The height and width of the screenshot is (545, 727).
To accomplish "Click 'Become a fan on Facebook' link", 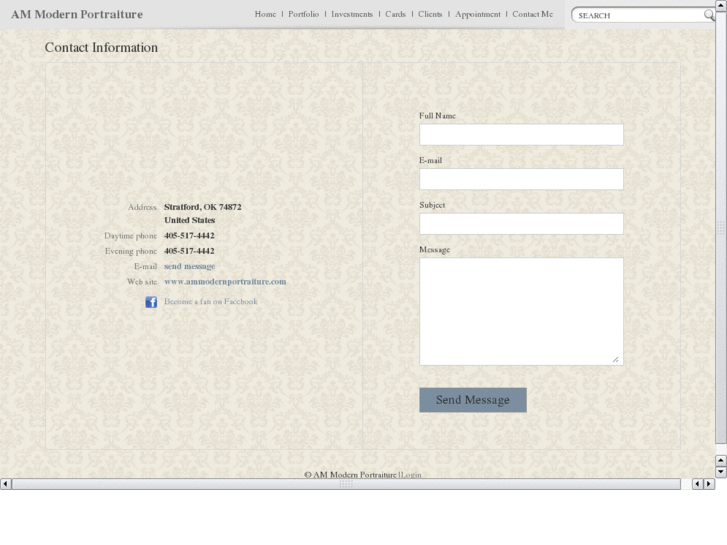I will click(210, 301).
